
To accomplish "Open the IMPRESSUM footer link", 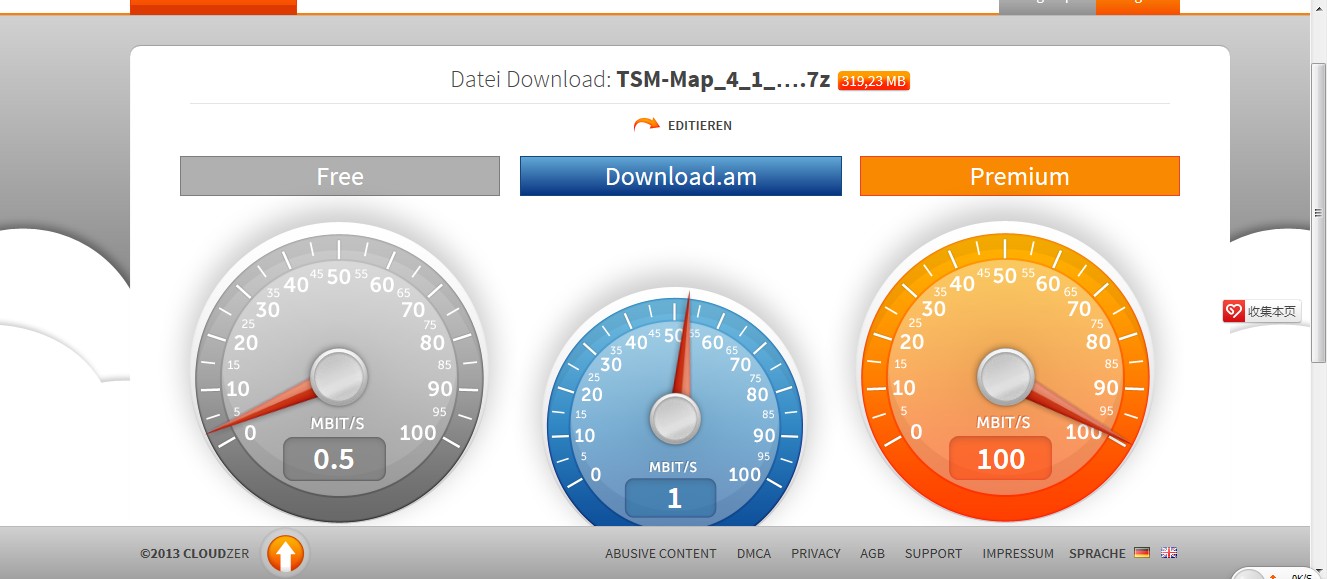I will pyautogui.click(x=1018, y=553).
